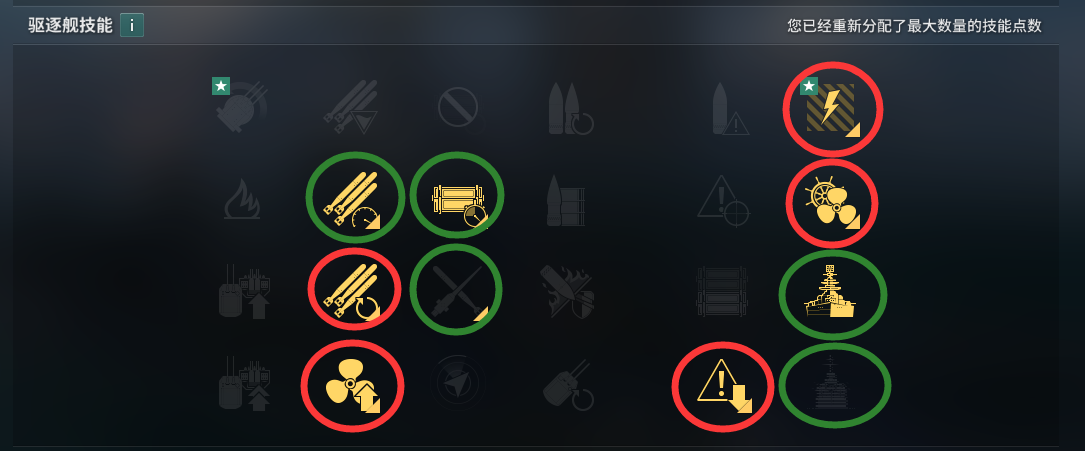
Task: Click the 驱逐舰技能 section title
Action: 70,26
